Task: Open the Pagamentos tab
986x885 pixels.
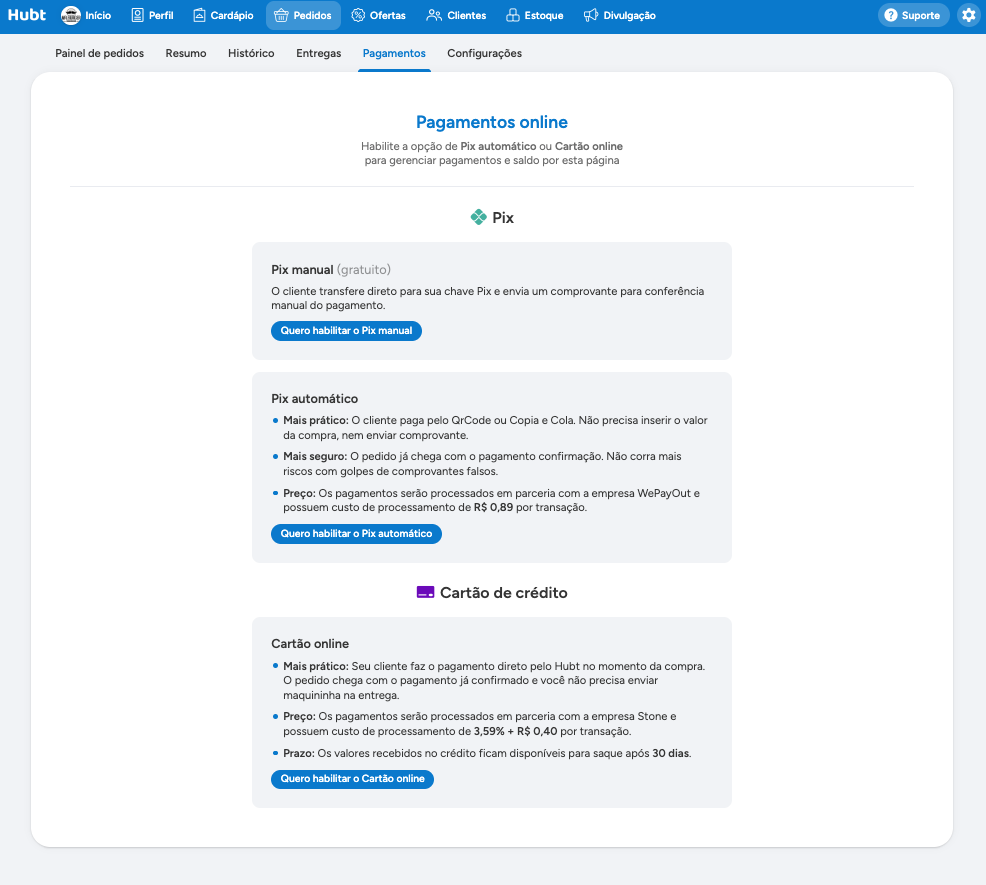Action: click(394, 53)
